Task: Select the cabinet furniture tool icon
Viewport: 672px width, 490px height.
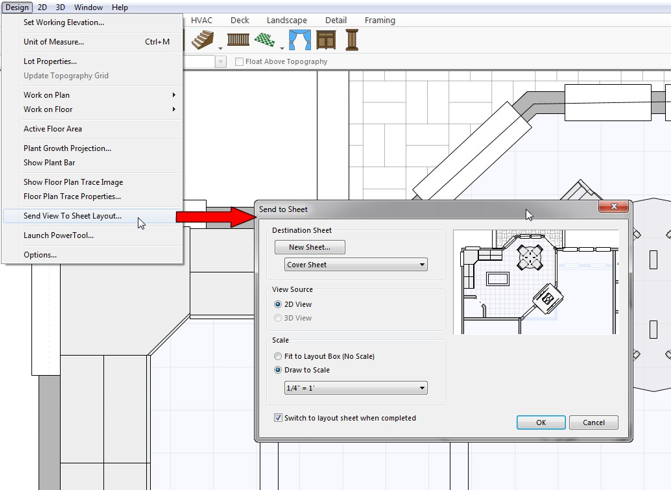Action: point(326,40)
